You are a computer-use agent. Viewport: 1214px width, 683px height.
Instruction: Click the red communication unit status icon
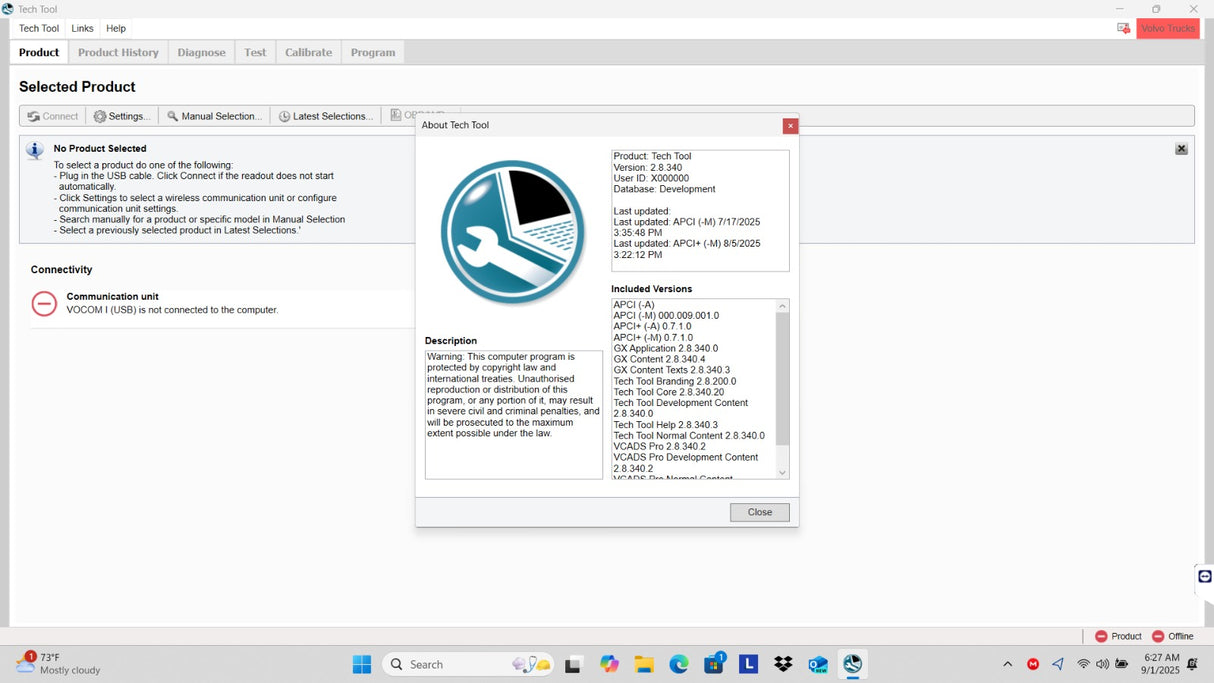(43, 304)
